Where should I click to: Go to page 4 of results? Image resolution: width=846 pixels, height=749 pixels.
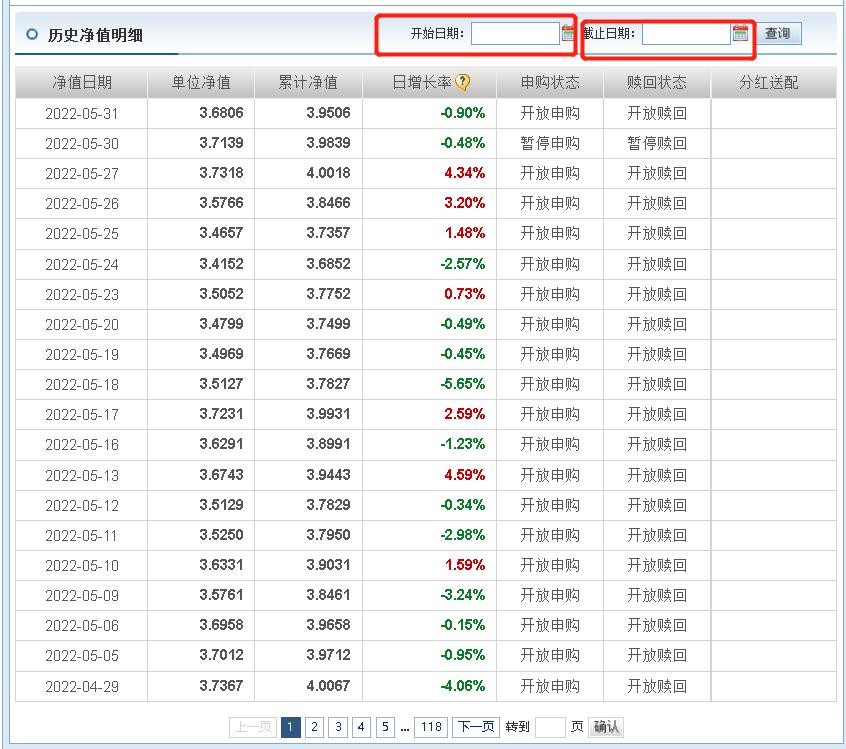click(x=361, y=726)
